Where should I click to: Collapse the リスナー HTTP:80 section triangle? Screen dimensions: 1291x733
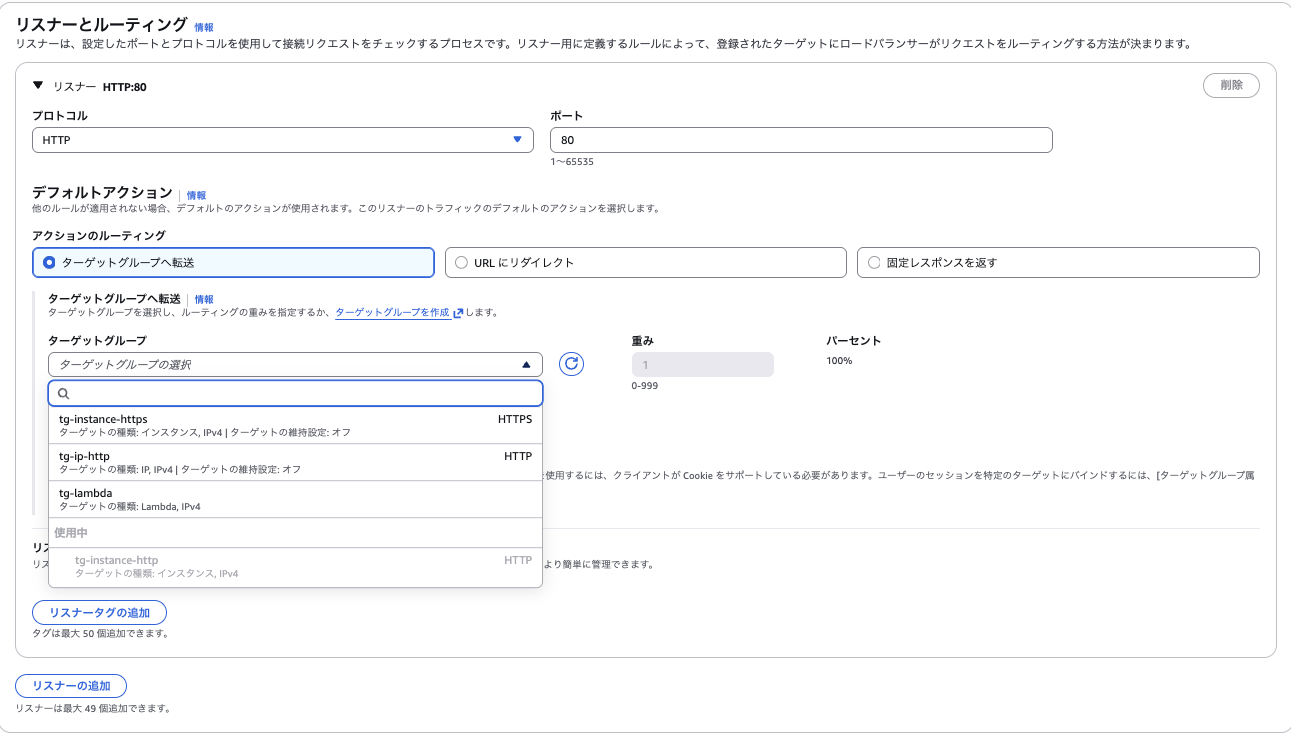click(38, 86)
